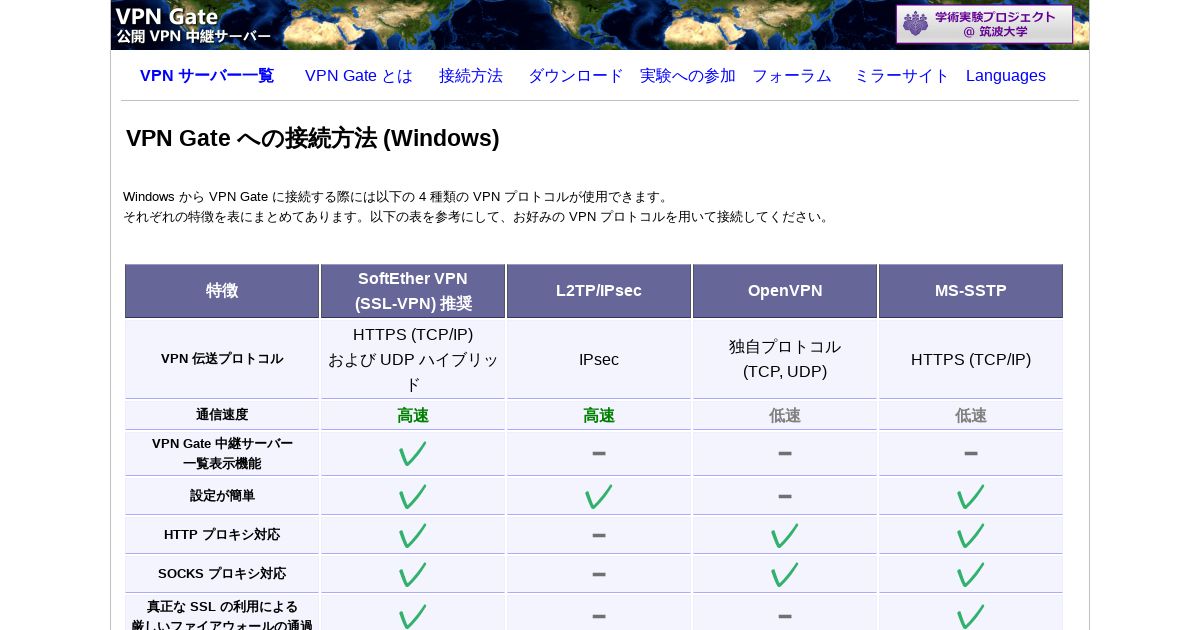This screenshot has width=1200, height=630.
Task: Click SoftEther checkmark in 真正な SSL row
Action: 413,616
